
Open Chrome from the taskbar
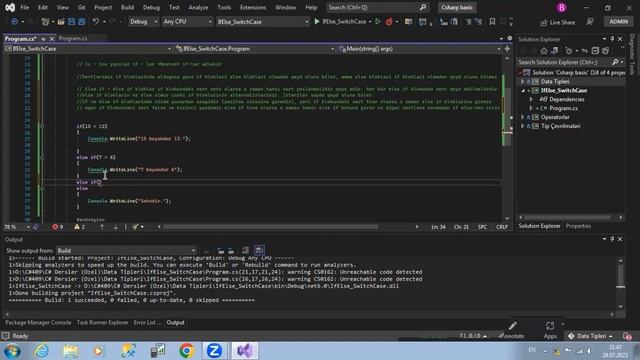pyautogui.click(x=187, y=351)
